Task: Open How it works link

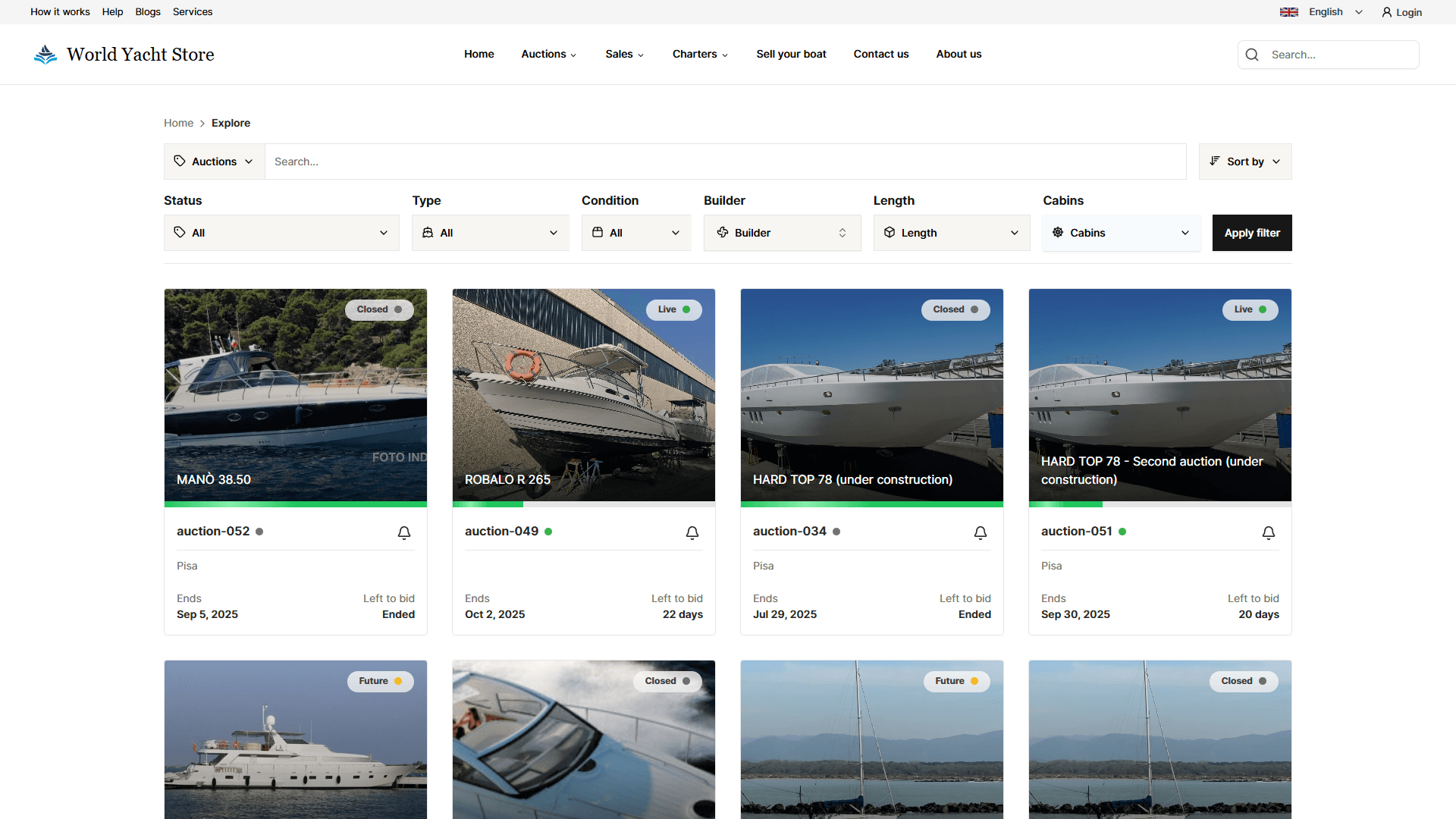Action: pos(60,12)
